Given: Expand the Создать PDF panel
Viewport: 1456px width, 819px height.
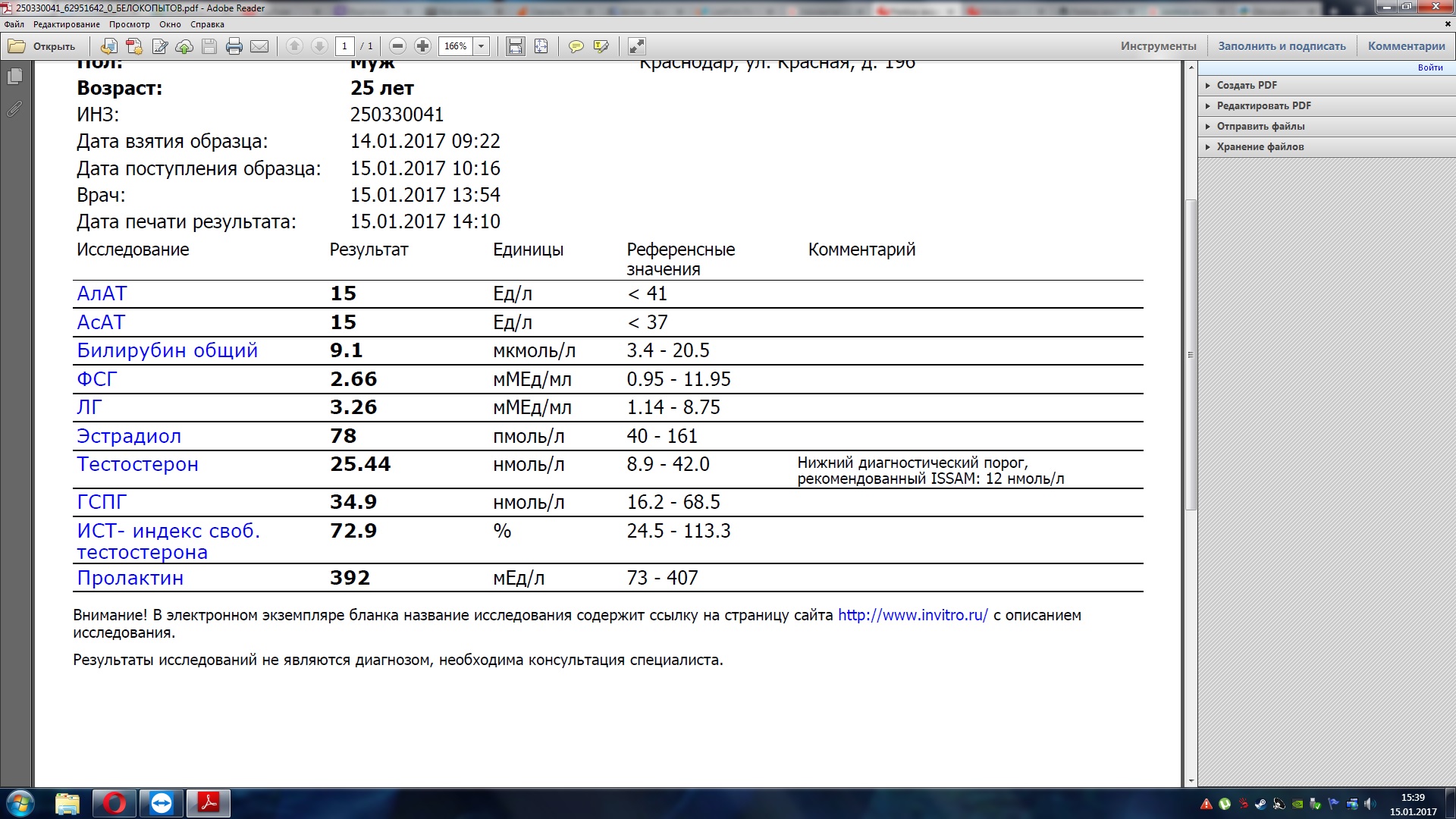Looking at the screenshot, I should pyautogui.click(x=1246, y=86).
